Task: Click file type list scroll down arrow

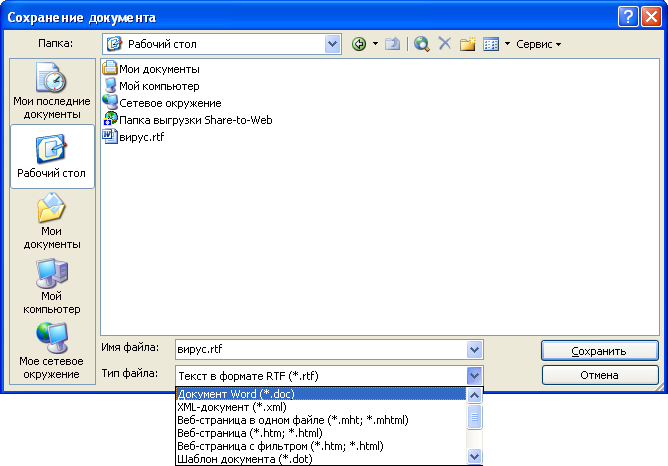Action: 474,457
